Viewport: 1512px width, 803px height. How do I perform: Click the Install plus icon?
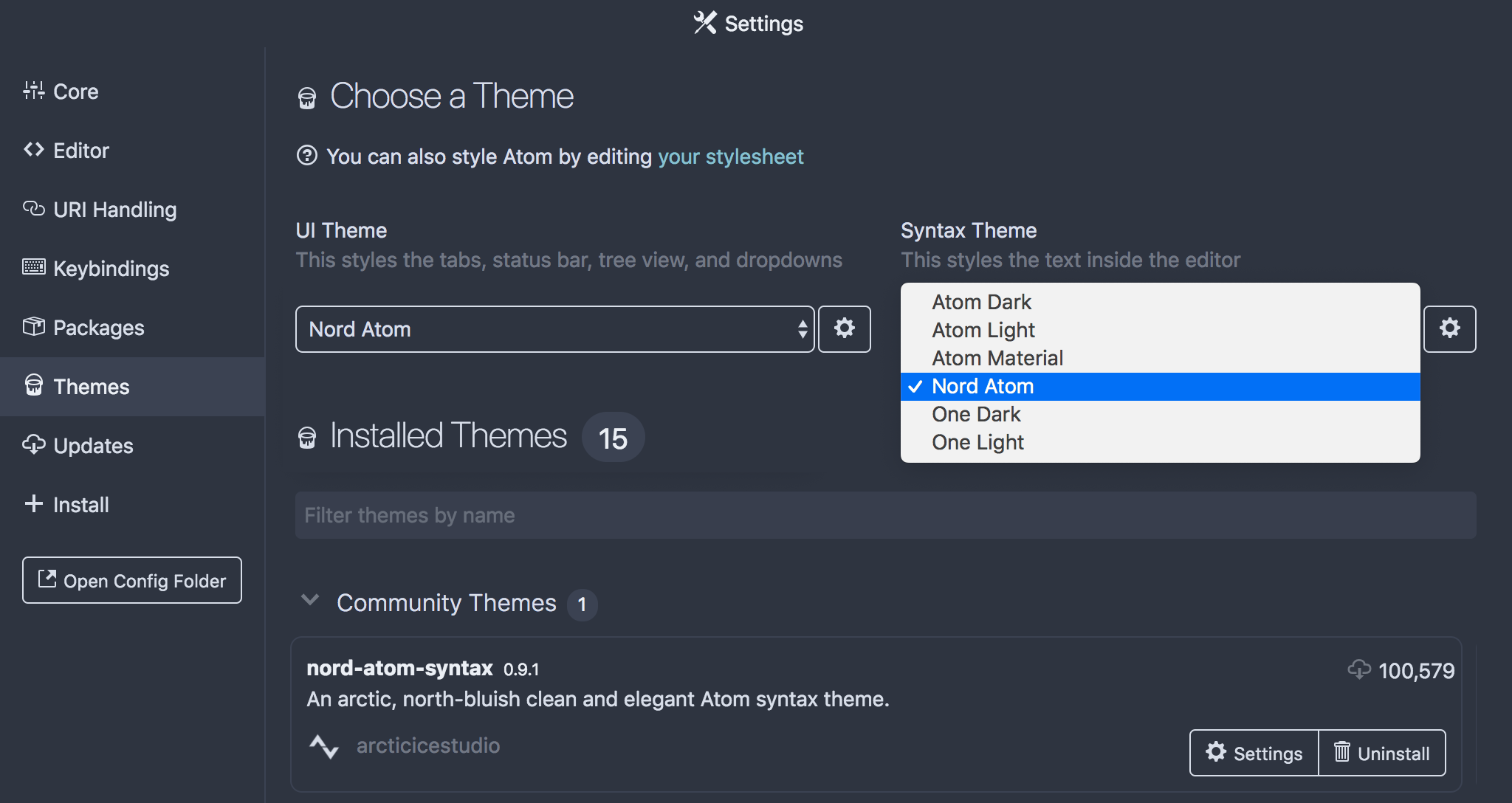click(x=33, y=503)
